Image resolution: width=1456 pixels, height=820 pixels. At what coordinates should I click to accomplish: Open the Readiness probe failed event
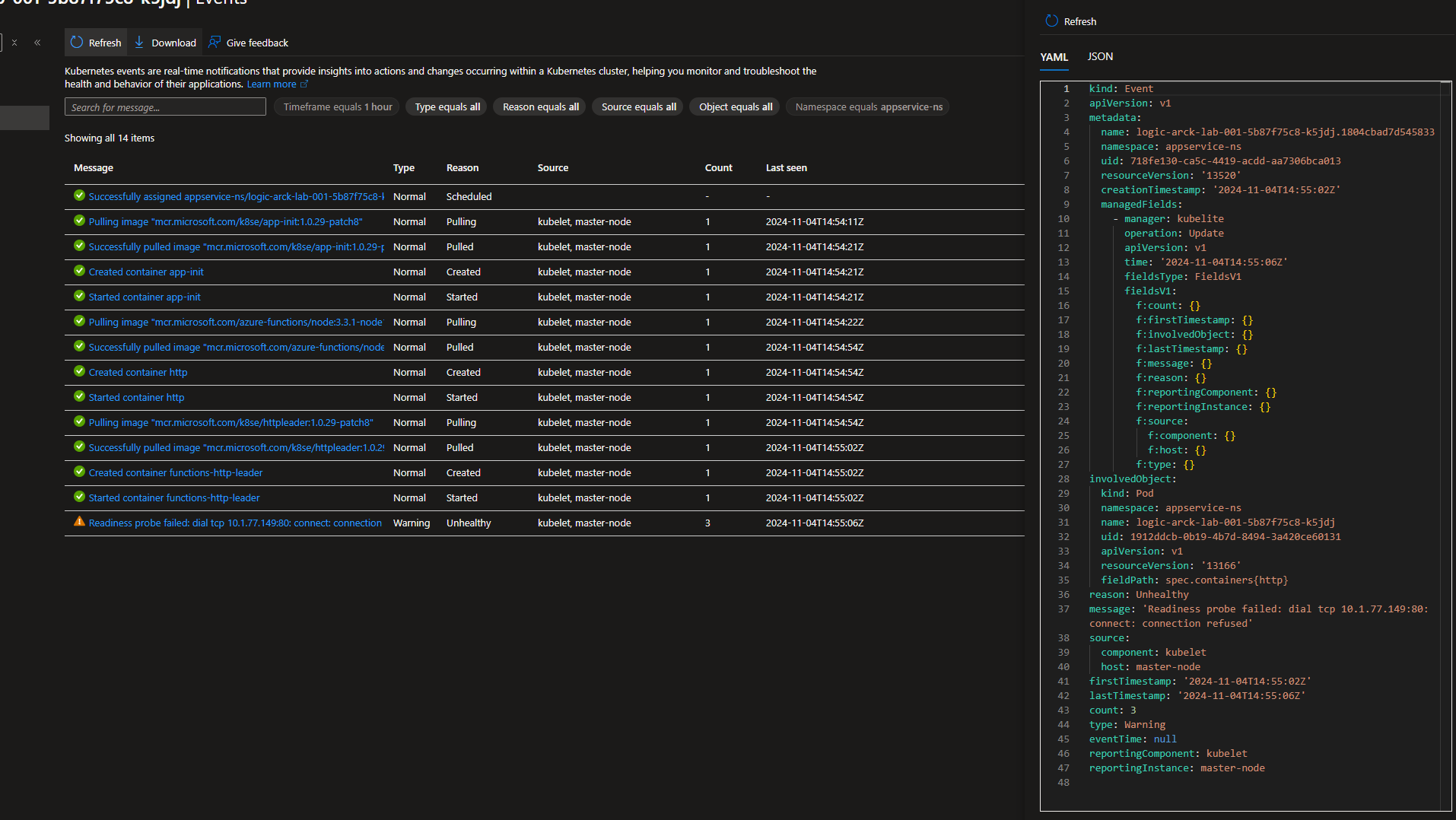point(235,523)
